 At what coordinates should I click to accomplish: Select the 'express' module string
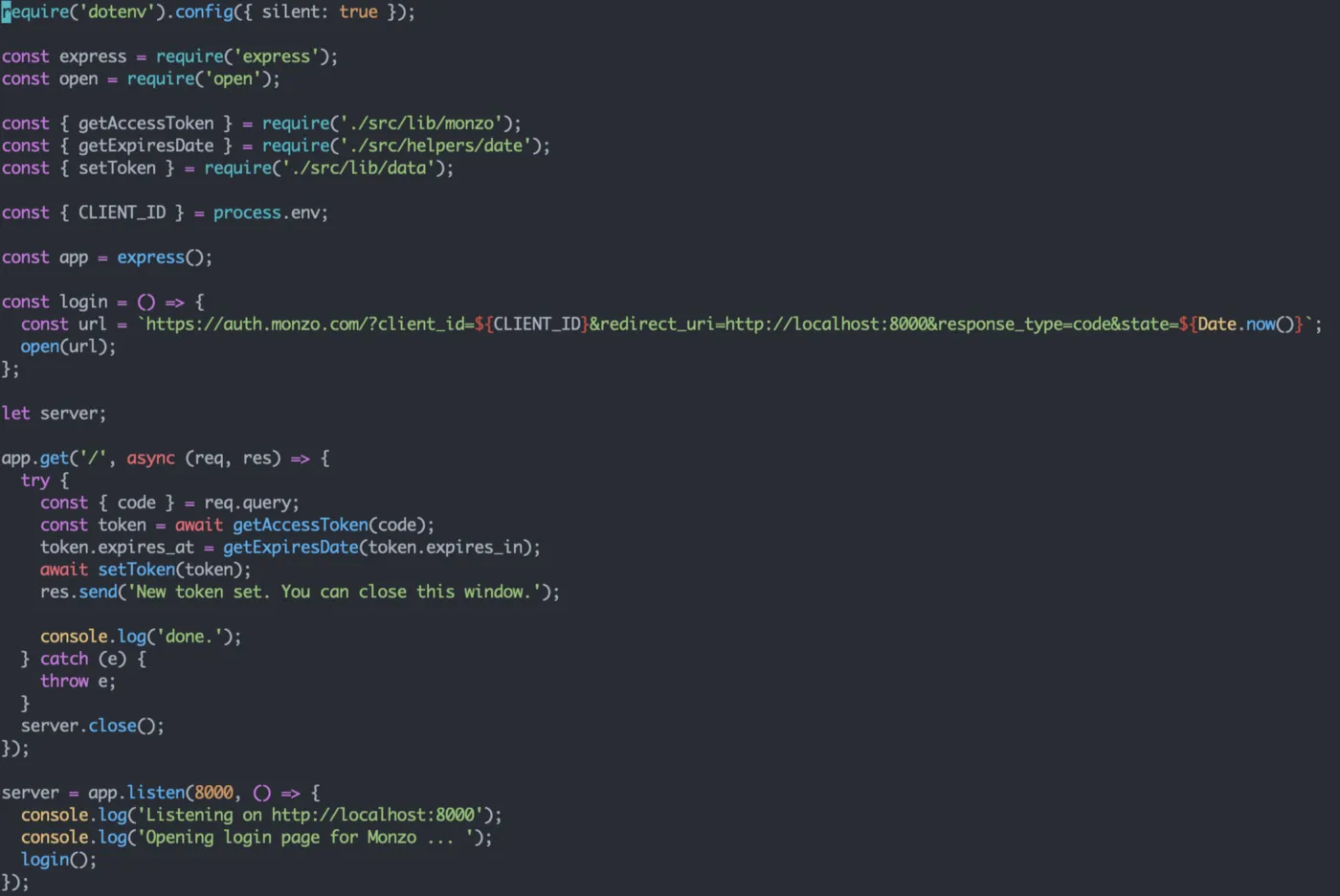278,56
